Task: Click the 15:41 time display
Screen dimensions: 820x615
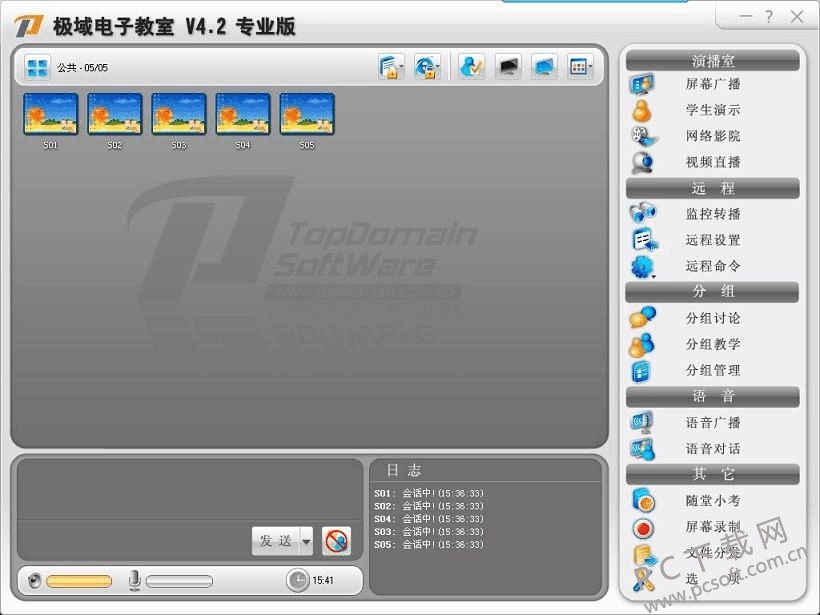Action: (323, 580)
